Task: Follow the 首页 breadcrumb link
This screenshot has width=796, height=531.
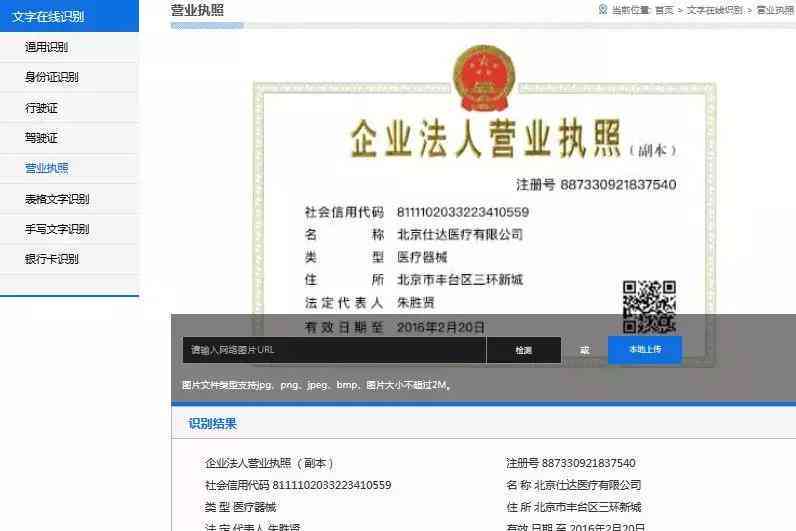Action: [664, 10]
